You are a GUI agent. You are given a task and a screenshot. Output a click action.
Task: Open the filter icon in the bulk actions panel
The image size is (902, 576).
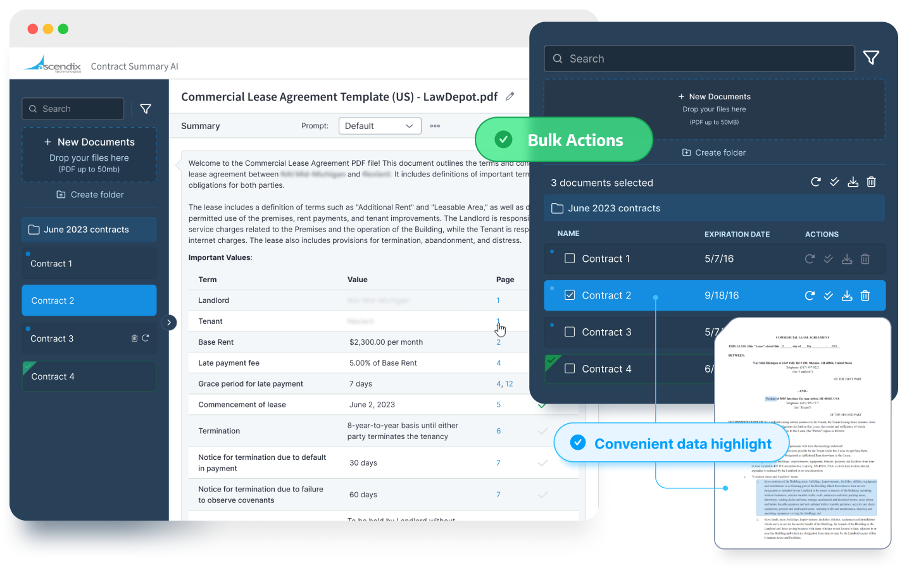(x=871, y=58)
